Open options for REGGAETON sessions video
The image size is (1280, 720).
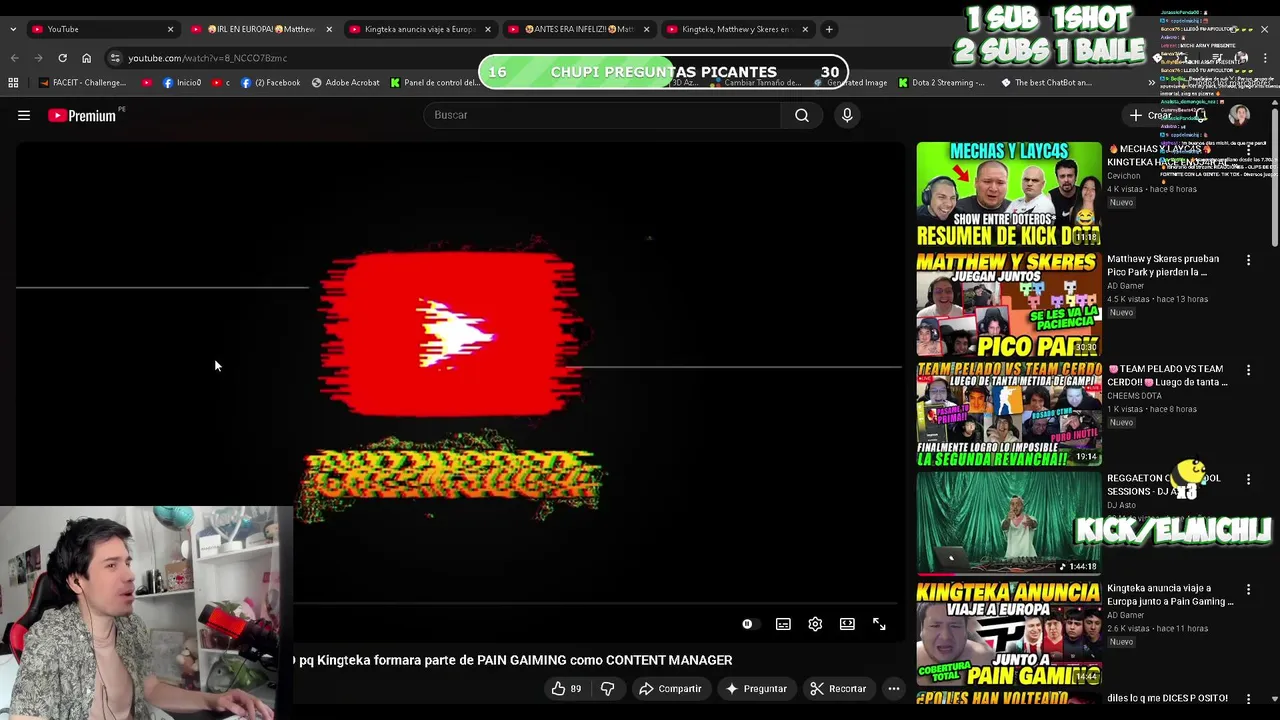point(1248,480)
